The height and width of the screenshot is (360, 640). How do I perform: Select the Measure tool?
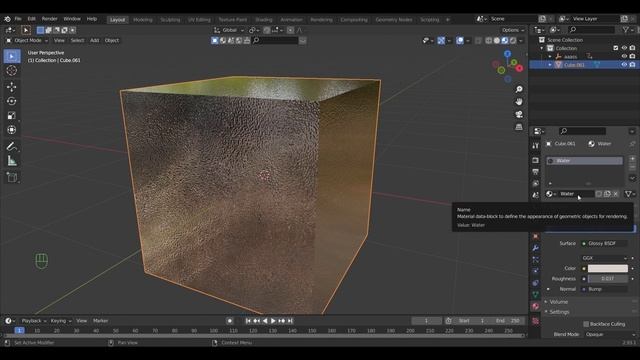tap(11, 161)
